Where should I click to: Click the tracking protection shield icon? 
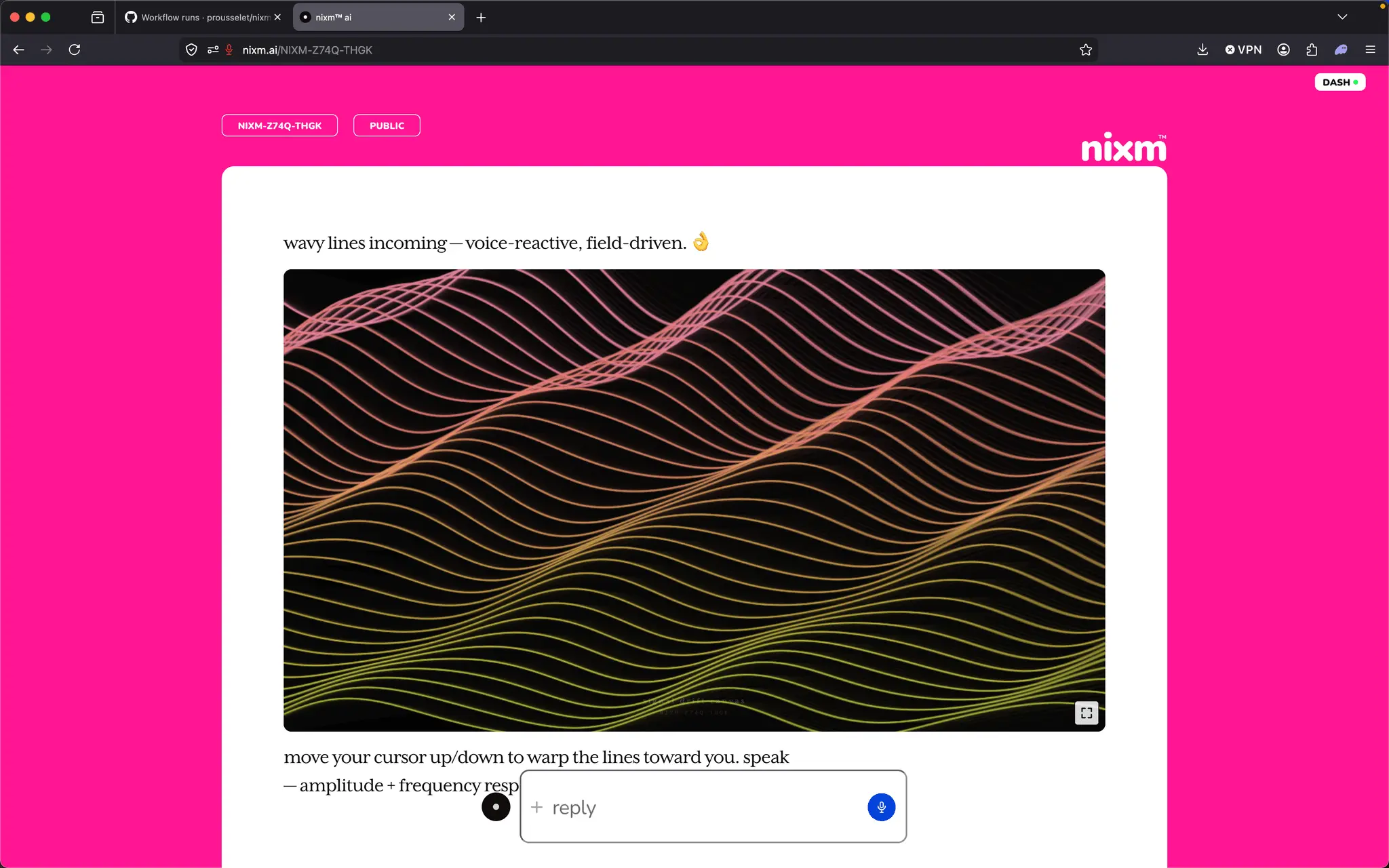point(191,50)
